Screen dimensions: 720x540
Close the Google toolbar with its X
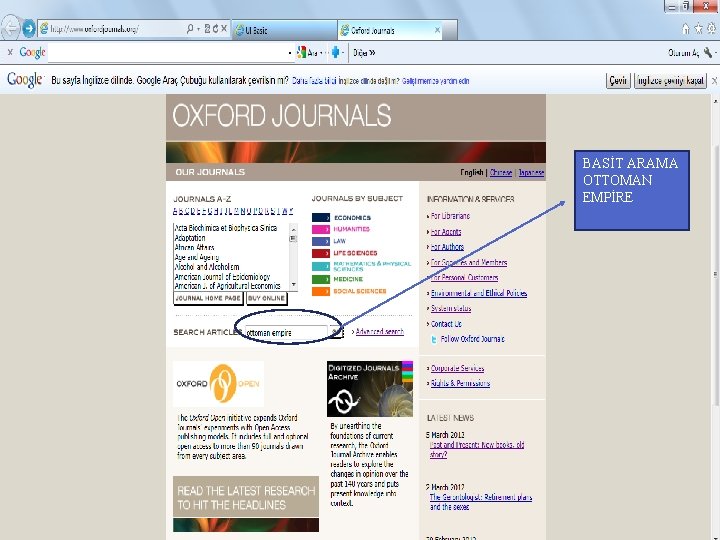(10, 53)
